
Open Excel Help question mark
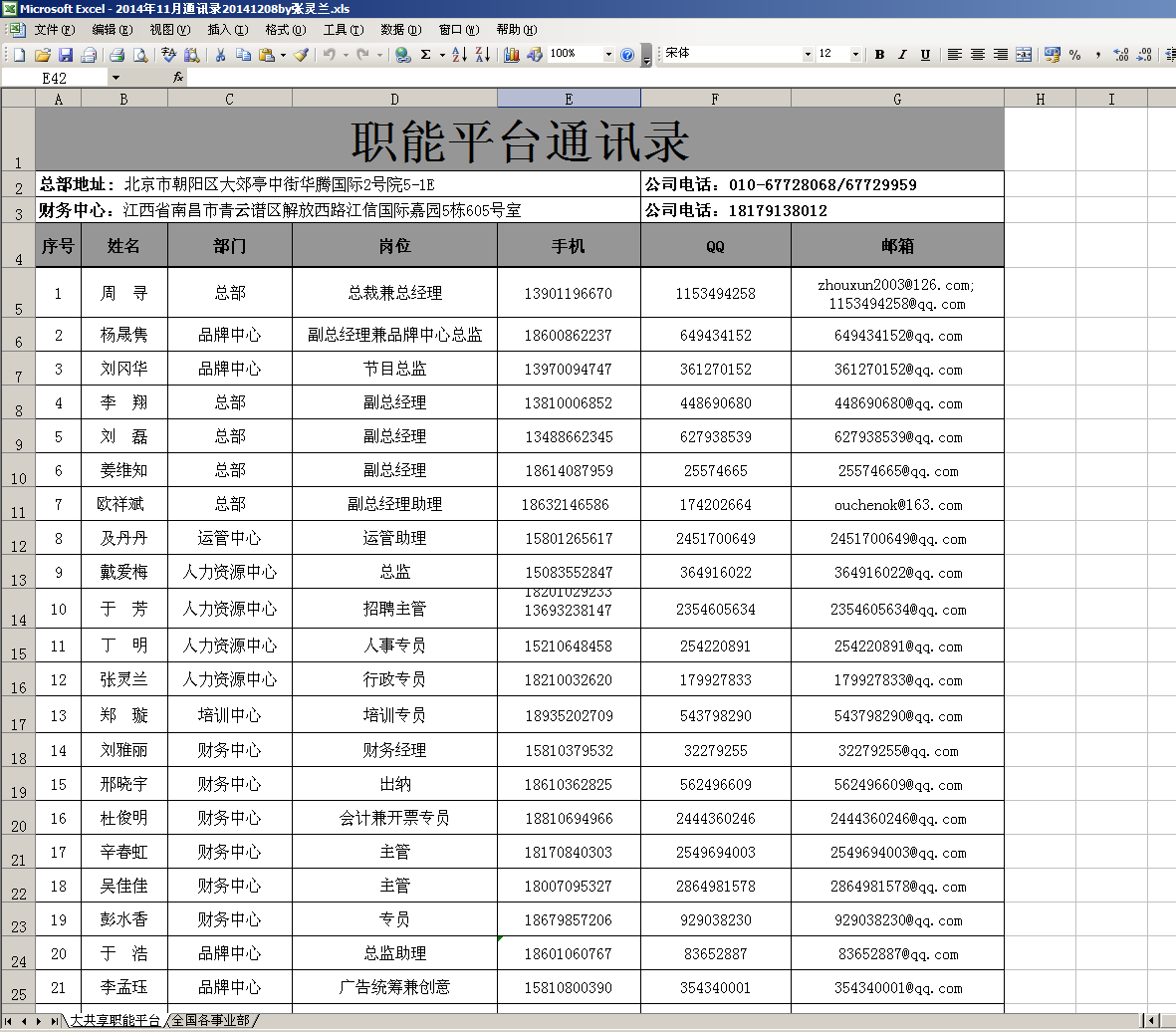click(x=627, y=54)
